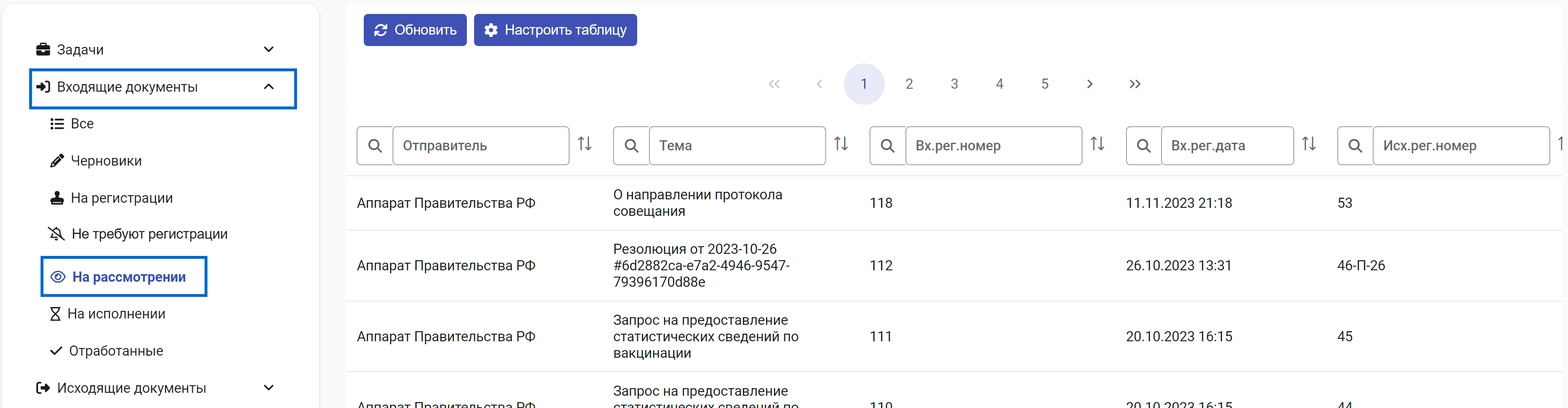Click the search icon of the Вх.рег.дата filter
Viewport: 1568px width, 408px height.
click(x=1144, y=146)
